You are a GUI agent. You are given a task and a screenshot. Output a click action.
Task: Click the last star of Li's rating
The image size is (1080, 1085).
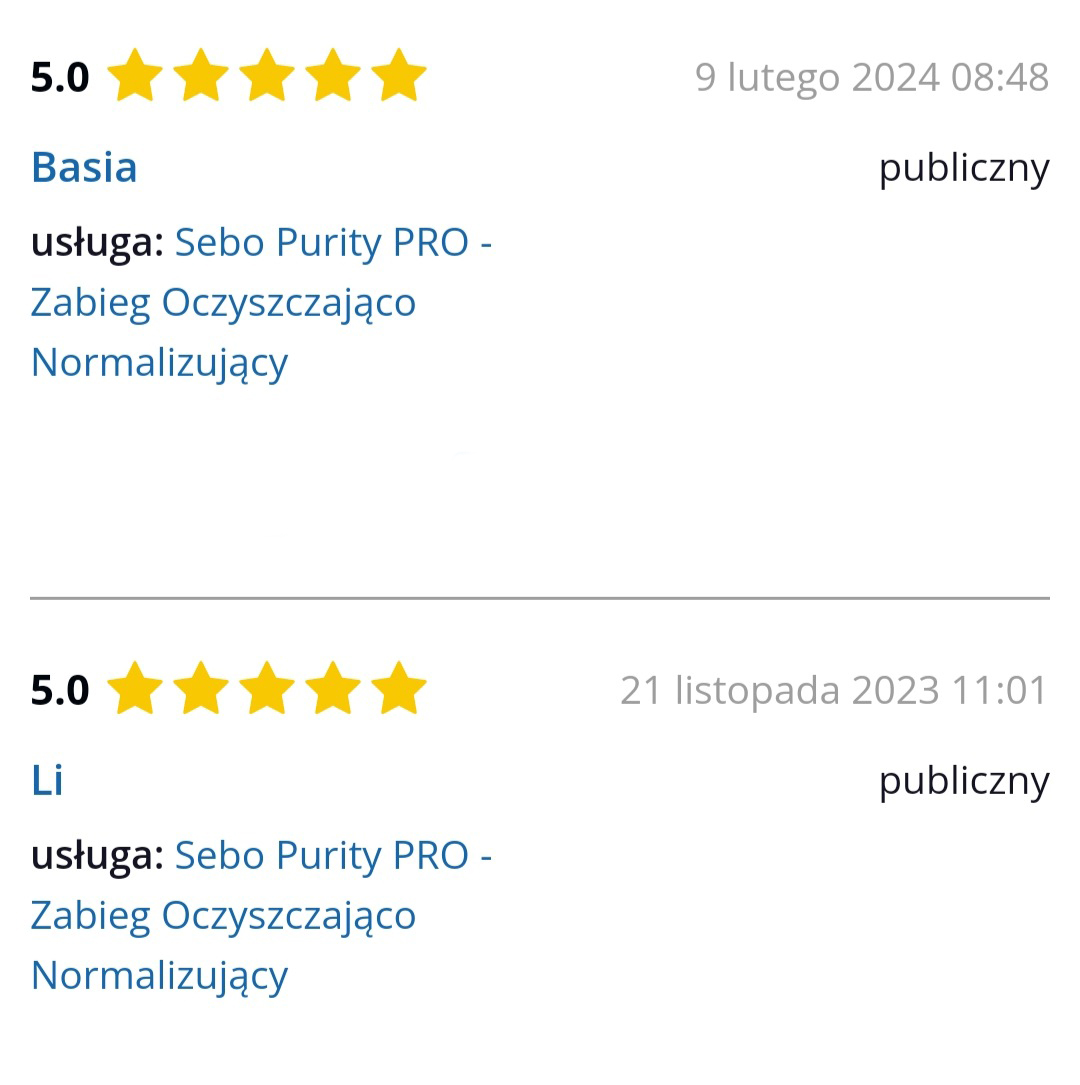(400, 687)
